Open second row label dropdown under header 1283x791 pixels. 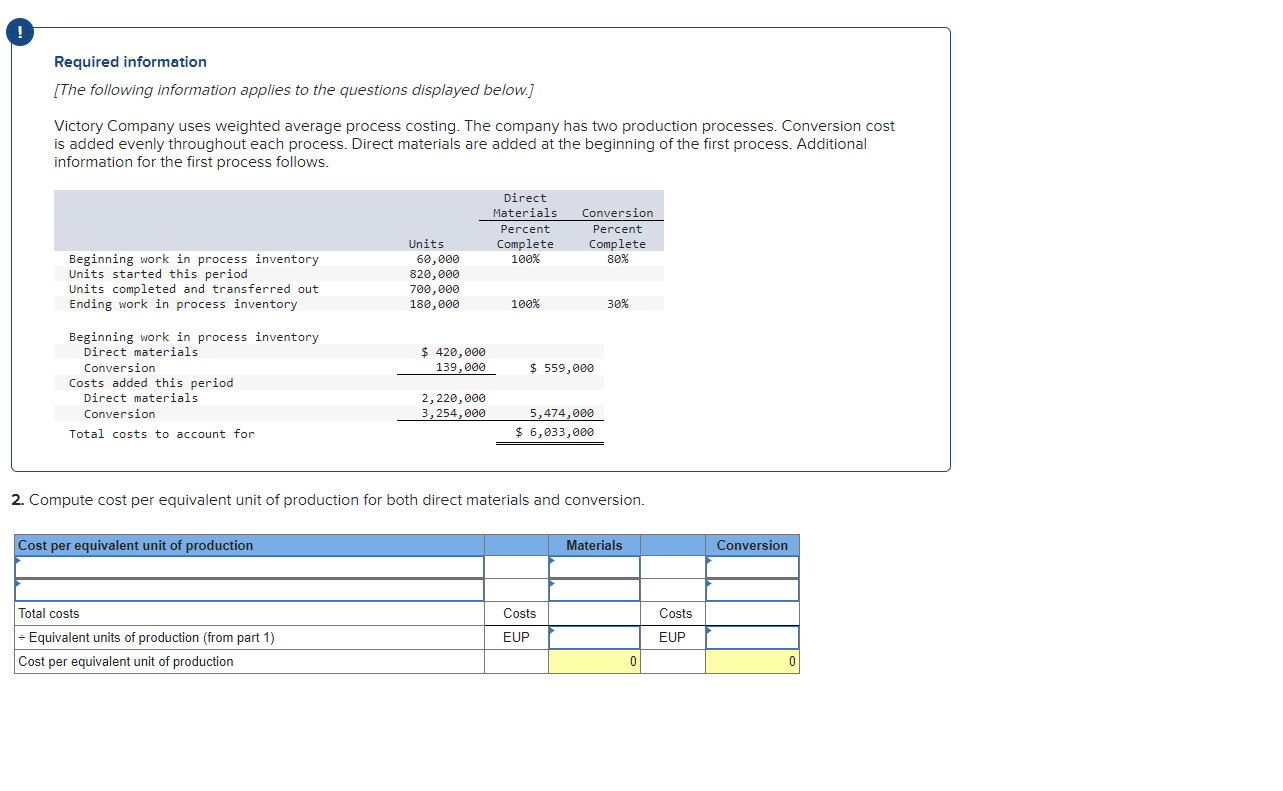249,590
